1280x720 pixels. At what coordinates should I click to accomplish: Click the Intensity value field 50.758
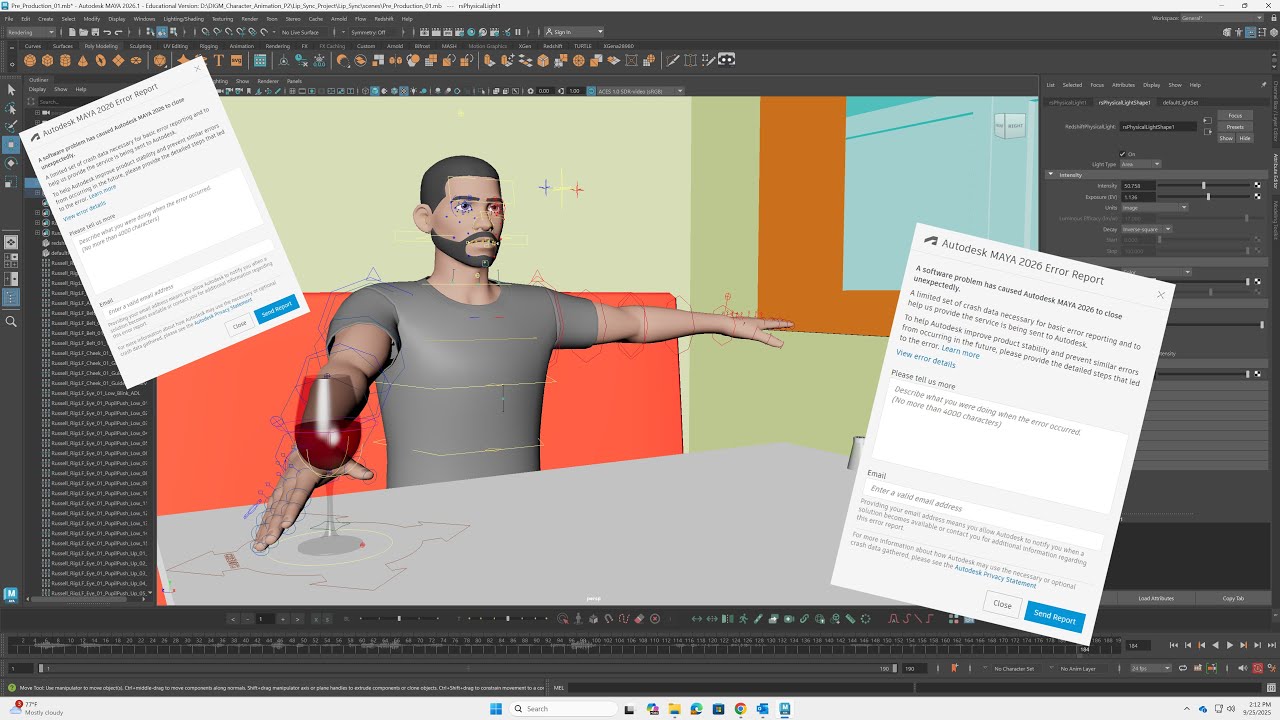(x=1138, y=186)
